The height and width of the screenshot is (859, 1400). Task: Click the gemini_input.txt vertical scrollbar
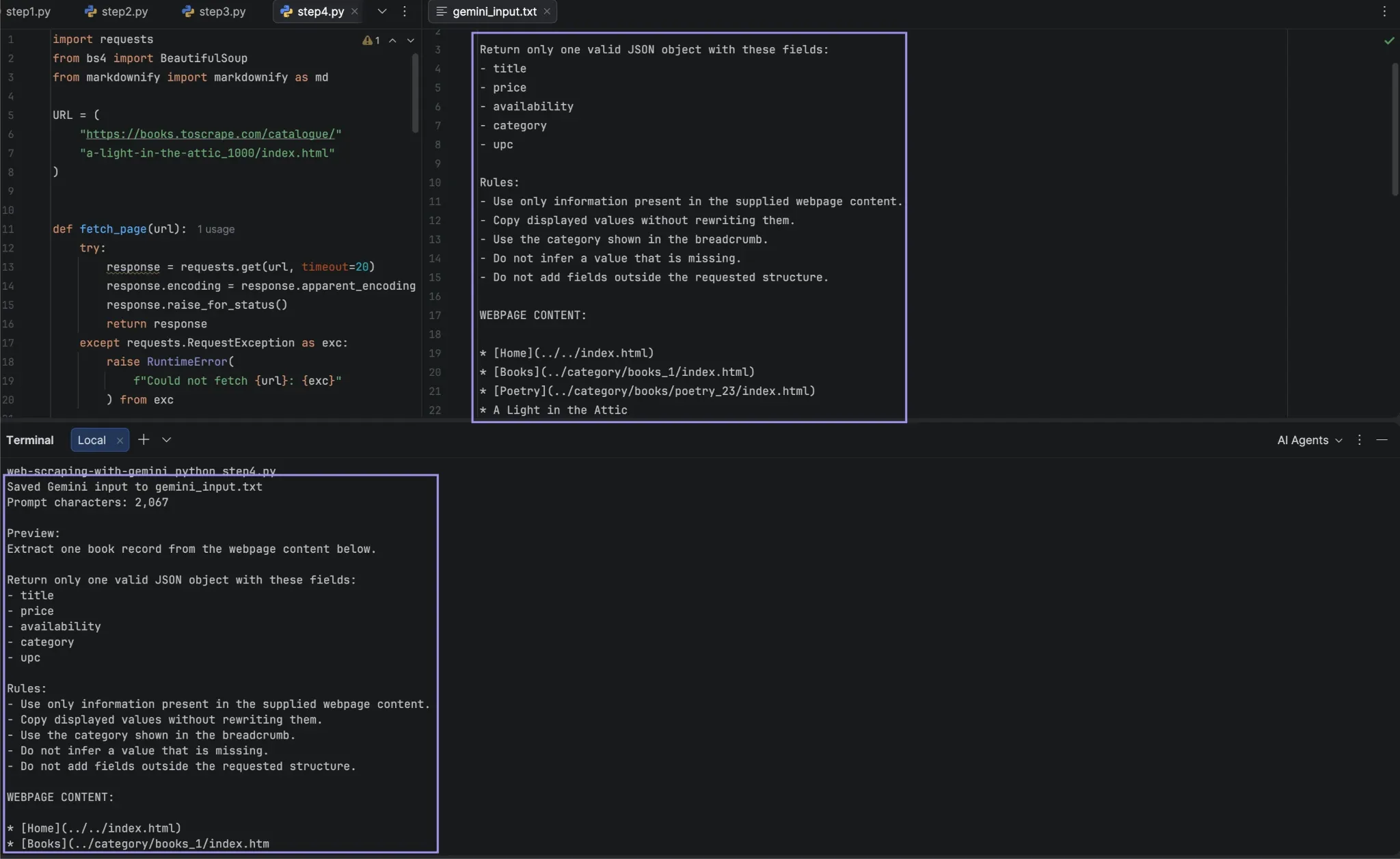[x=1395, y=128]
